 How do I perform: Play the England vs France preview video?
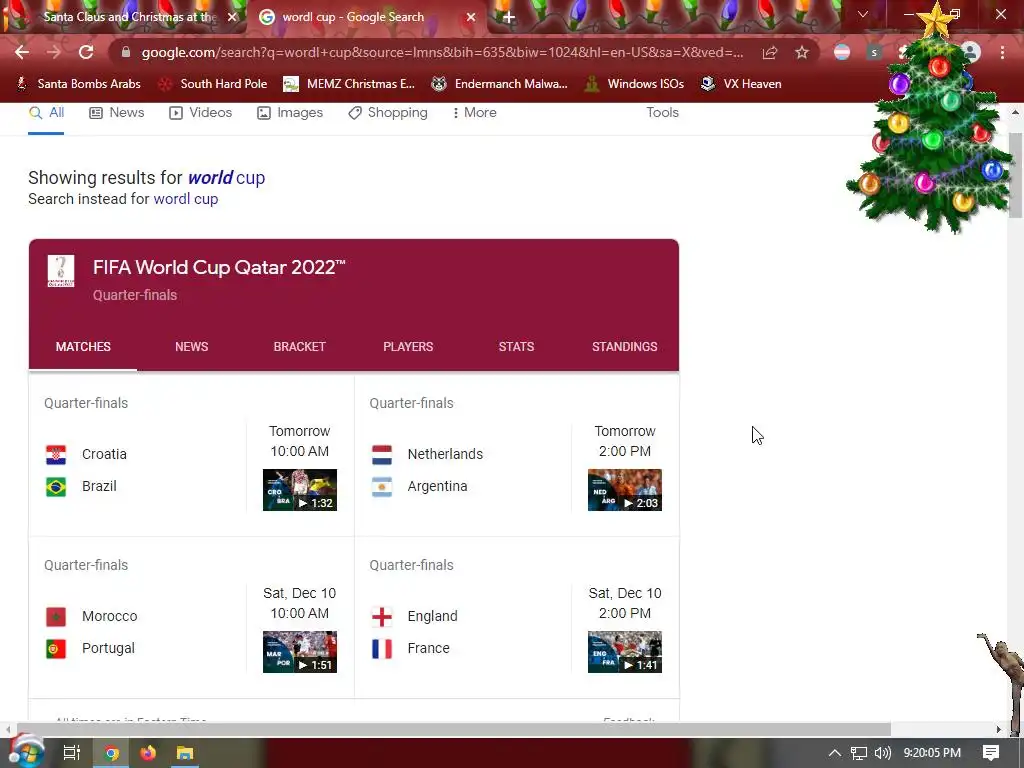(625, 652)
